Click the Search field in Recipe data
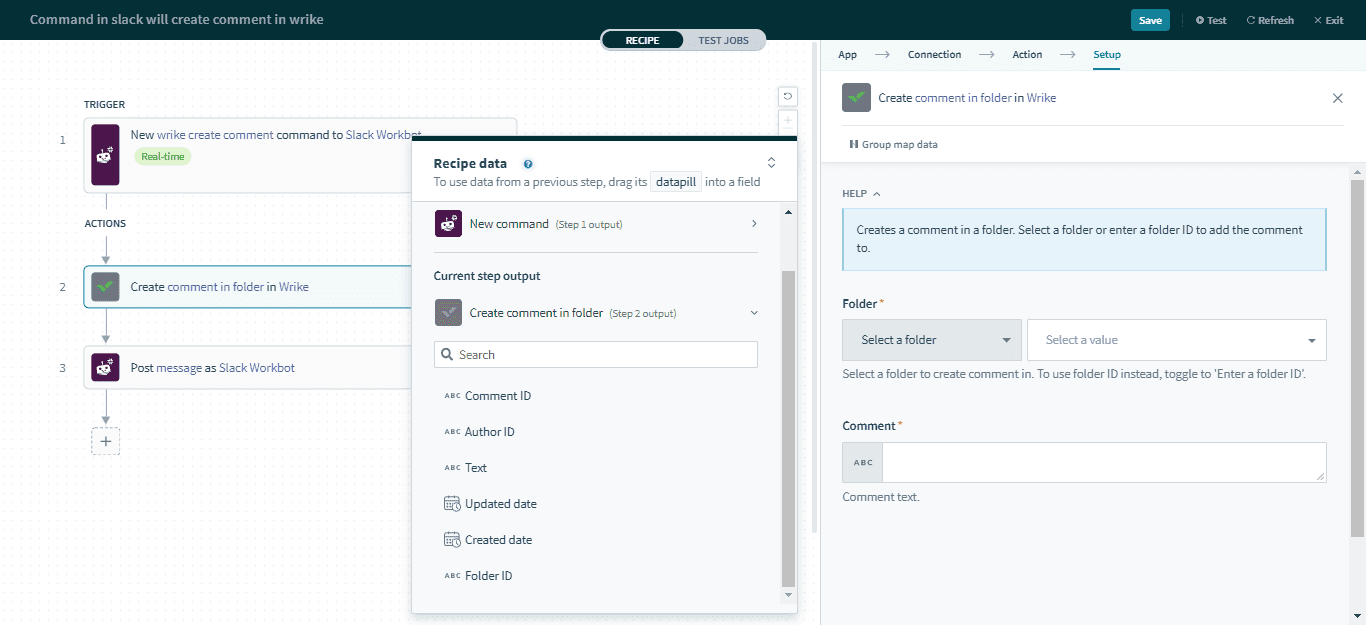This screenshot has height=625, width=1366. [x=595, y=354]
